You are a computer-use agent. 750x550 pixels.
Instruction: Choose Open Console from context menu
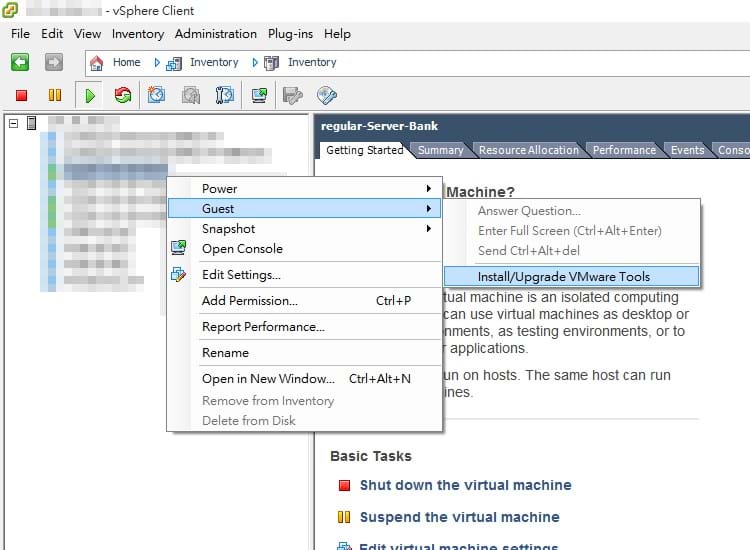pyautogui.click(x=304, y=249)
